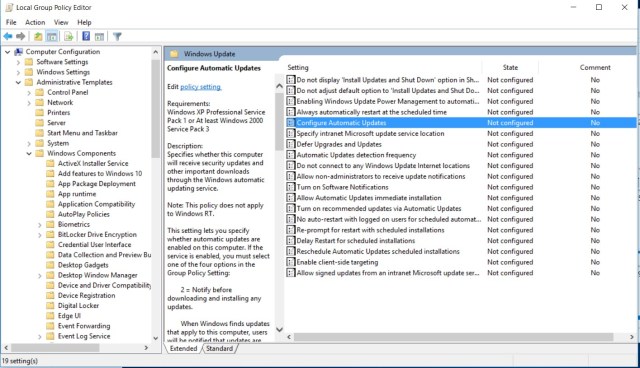
Task: Collapse the Windows Components node
Action: pos(29,153)
